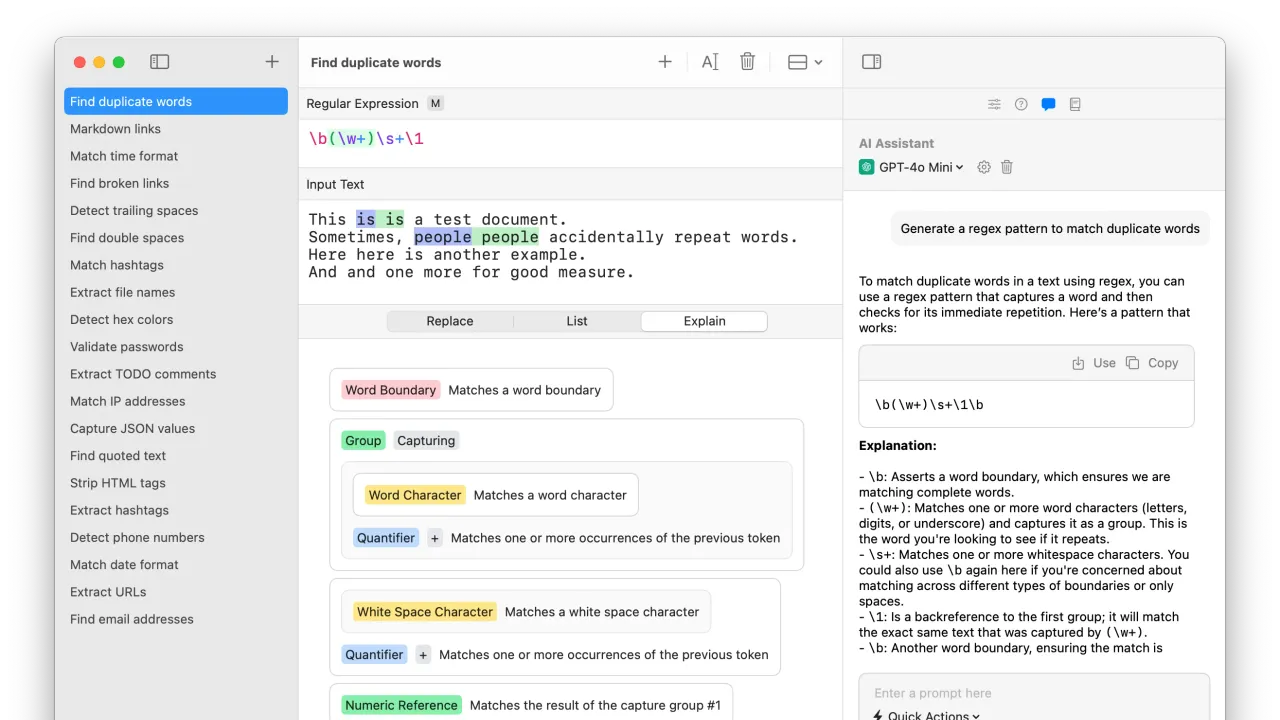The image size is (1280, 720).
Task: Click the rename text-cursor icon
Action: point(710,62)
